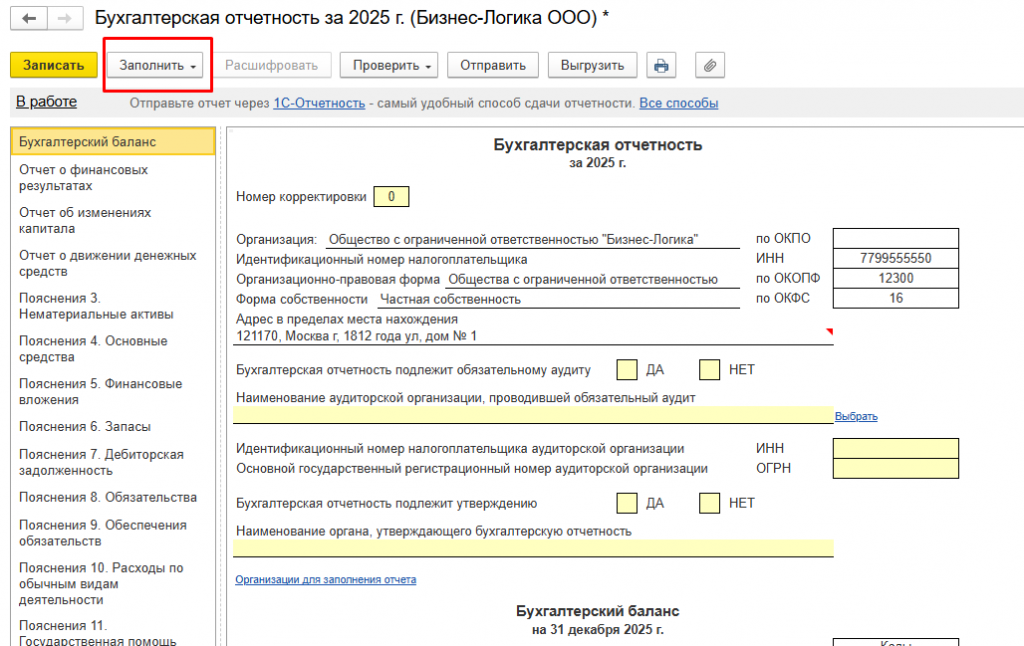
Task: Open the Заполнить dropdown button
Action: point(157,65)
